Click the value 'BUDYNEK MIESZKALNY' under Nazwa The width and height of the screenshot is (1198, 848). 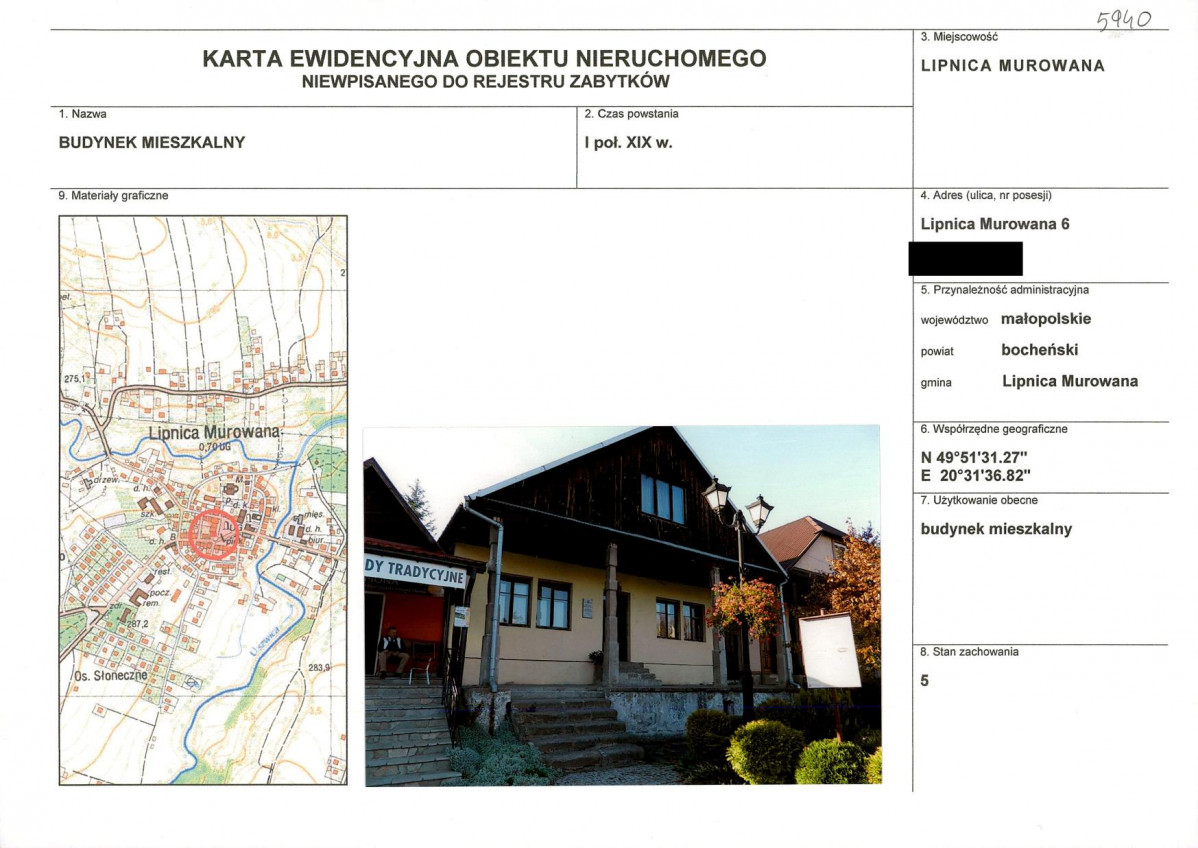pyautogui.click(x=152, y=142)
